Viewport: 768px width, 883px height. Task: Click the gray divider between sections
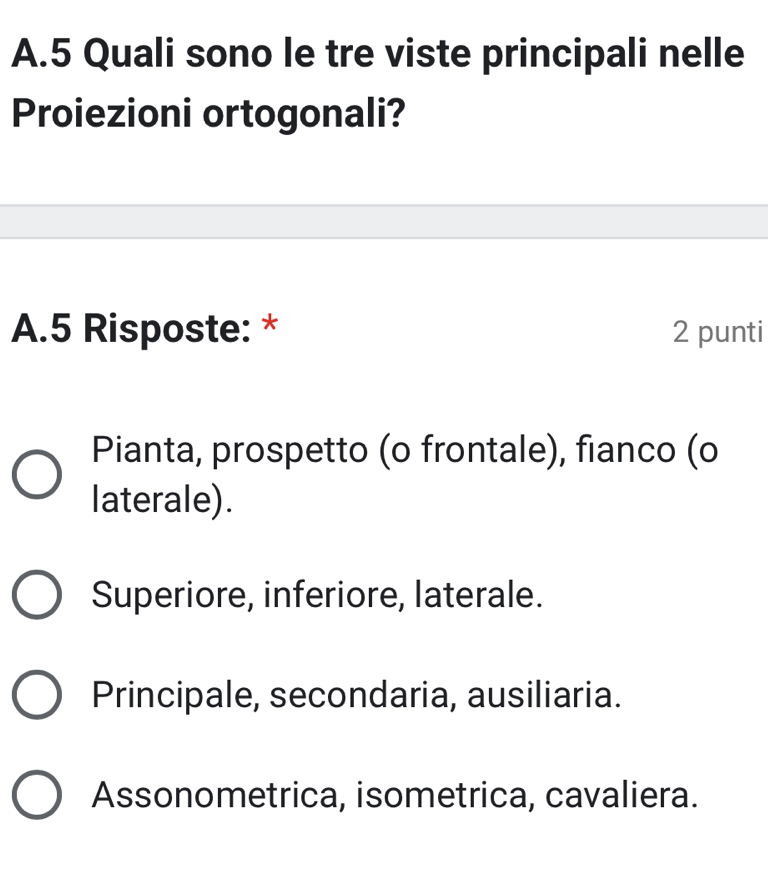(384, 222)
